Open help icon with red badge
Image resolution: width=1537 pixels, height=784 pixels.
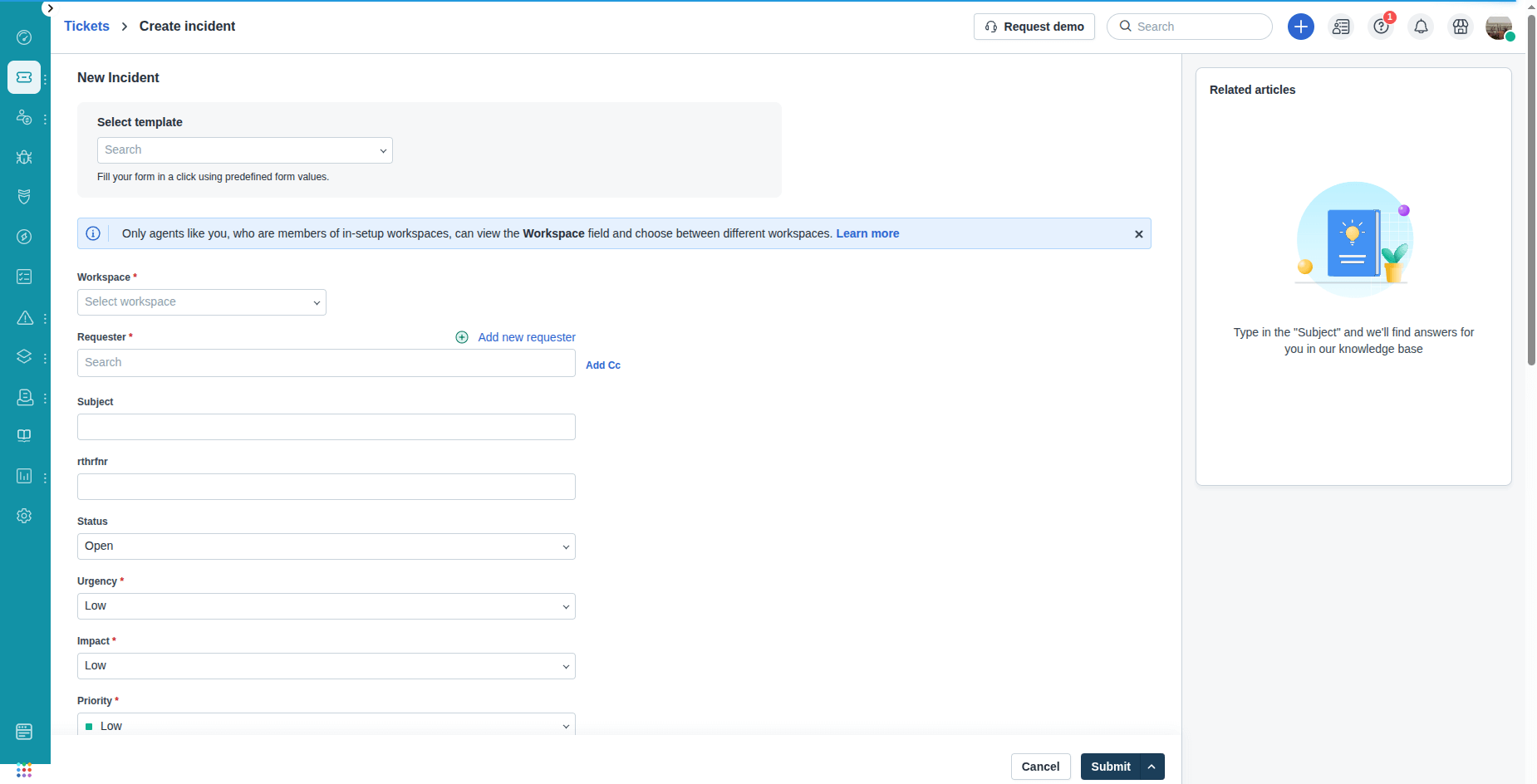coord(1381,27)
